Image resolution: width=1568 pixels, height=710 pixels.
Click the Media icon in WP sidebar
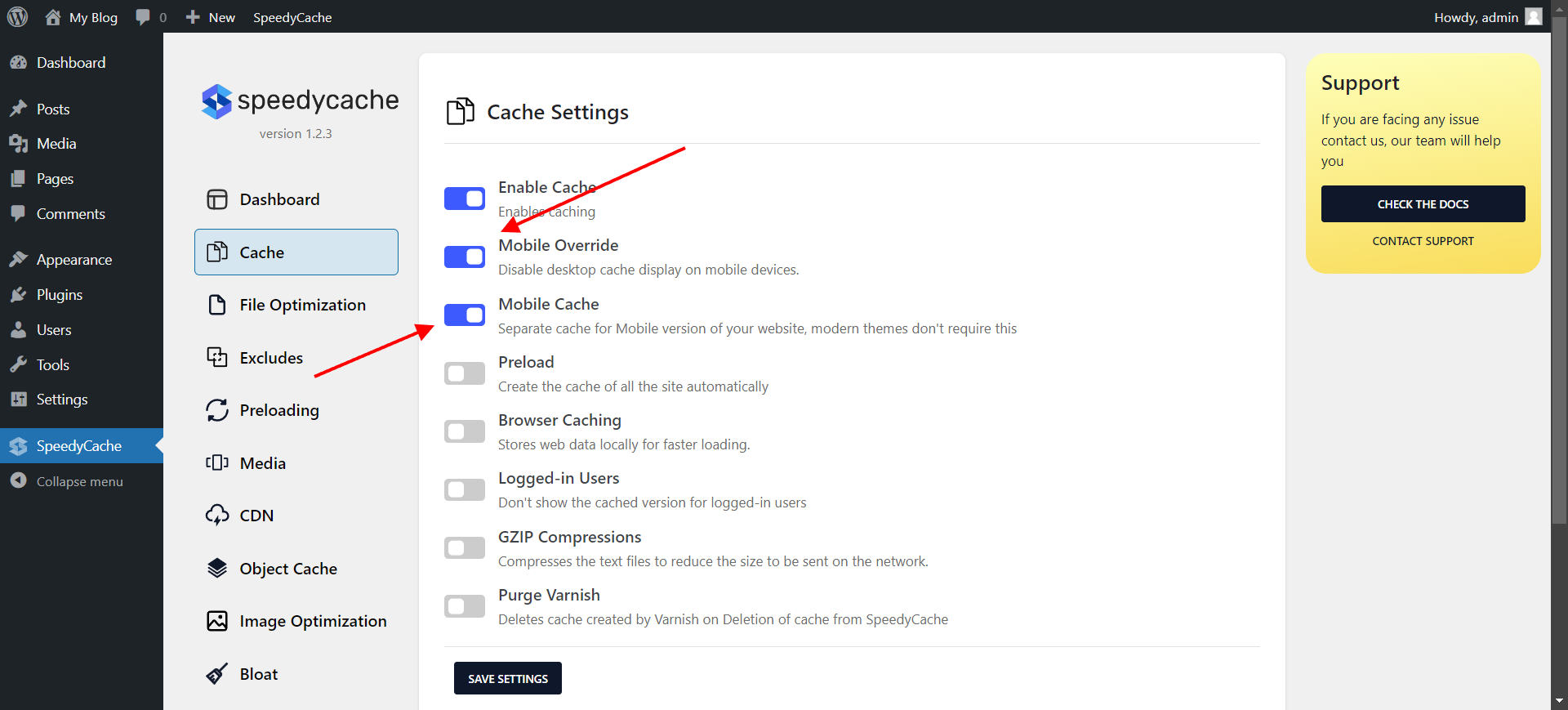click(x=18, y=144)
